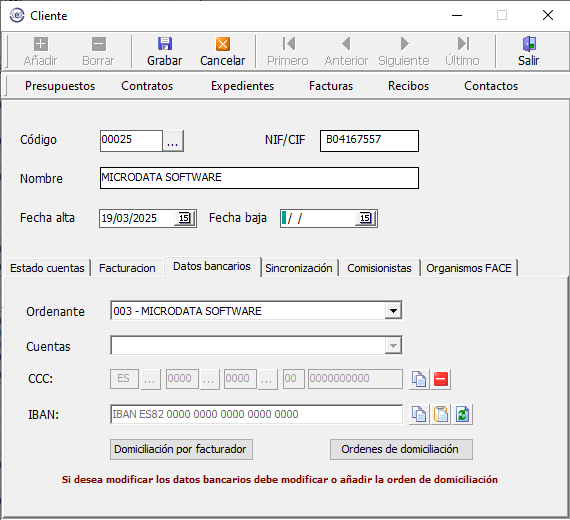Screen dimensions: 570x520
Task: Open the Fecha alta calendar picker
Action: [185, 218]
